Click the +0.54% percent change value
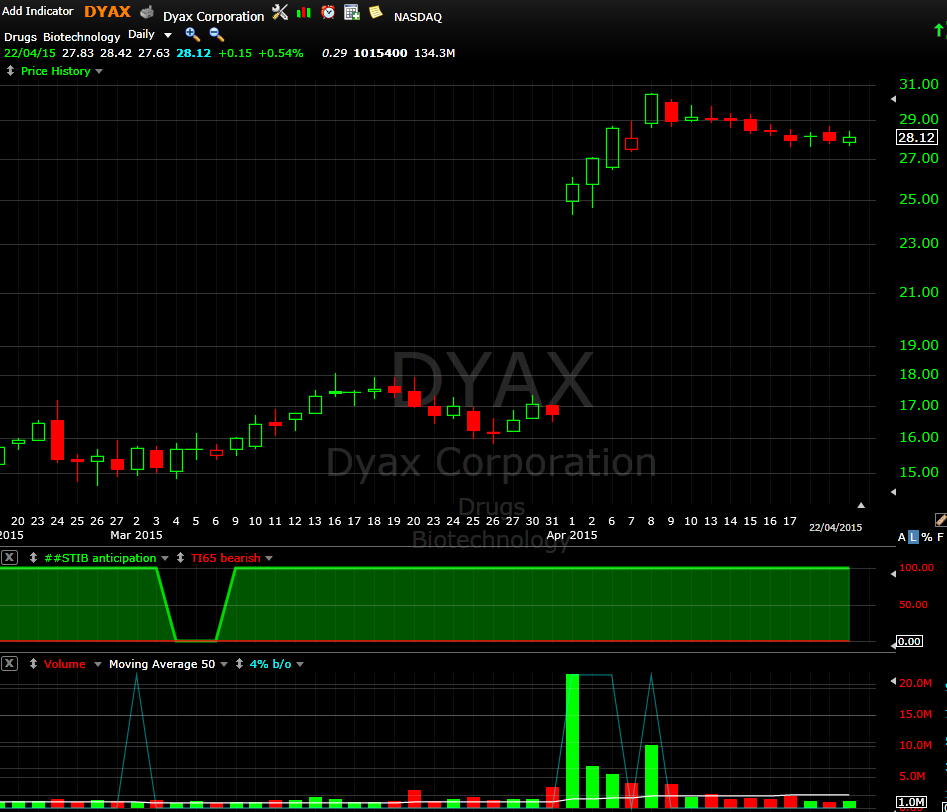The width and height of the screenshot is (947, 812). coord(281,53)
